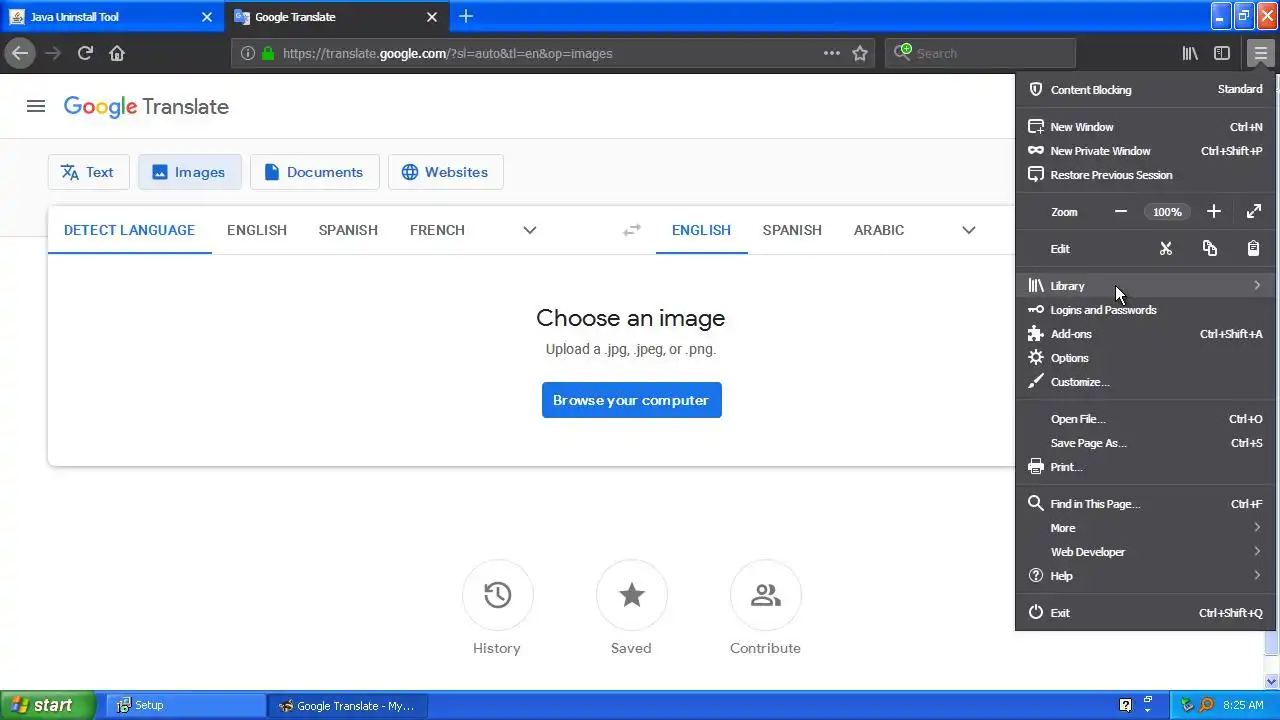1280x720 pixels.
Task: Open Saved translations star
Action: tap(631, 595)
